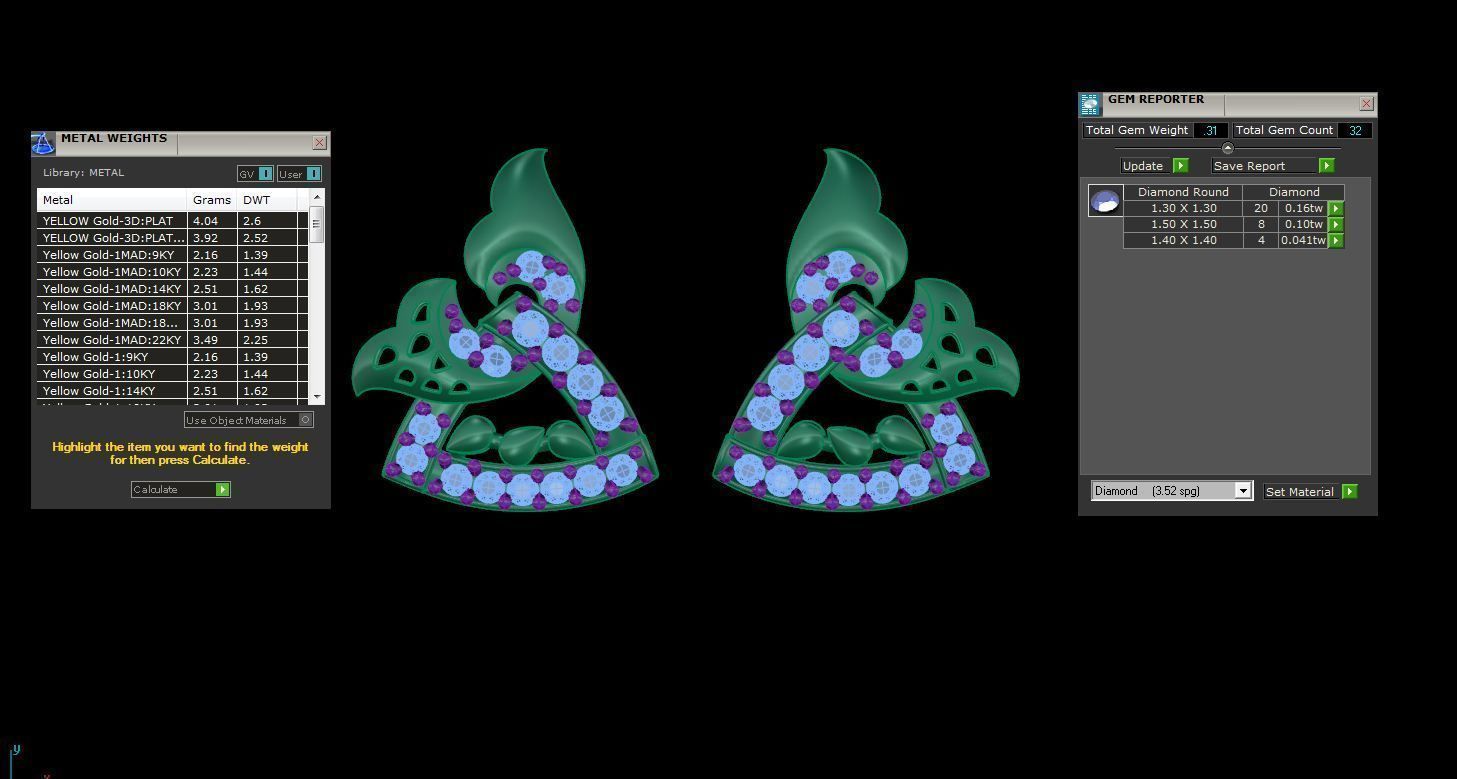Viewport: 1457px width, 779px height.
Task: Click the gem count 20 cell
Action: click(x=1261, y=208)
